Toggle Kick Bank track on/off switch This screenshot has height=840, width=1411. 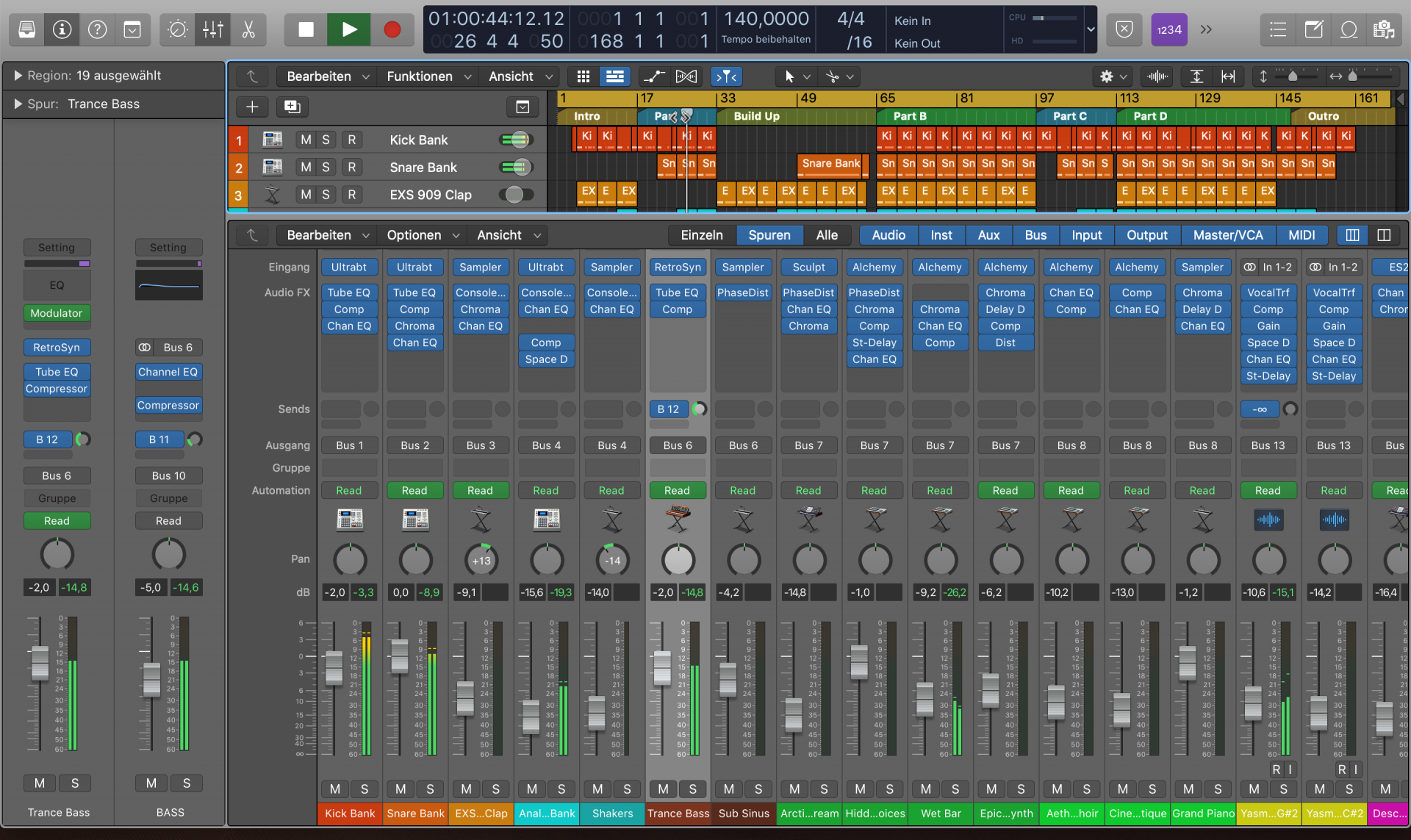click(517, 140)
